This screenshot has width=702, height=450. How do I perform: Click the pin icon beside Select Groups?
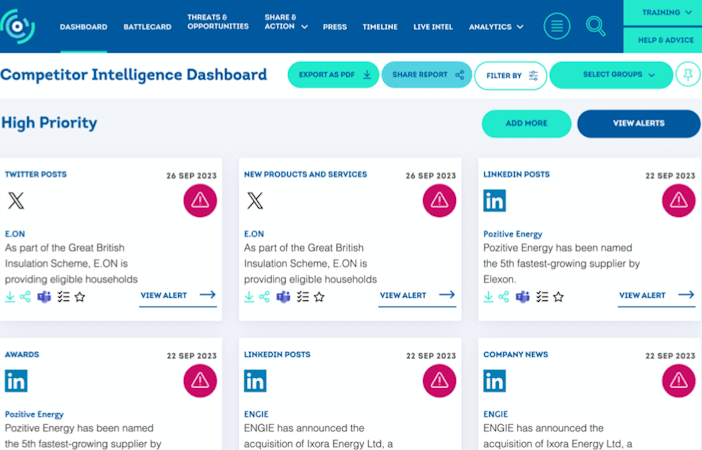687,75
